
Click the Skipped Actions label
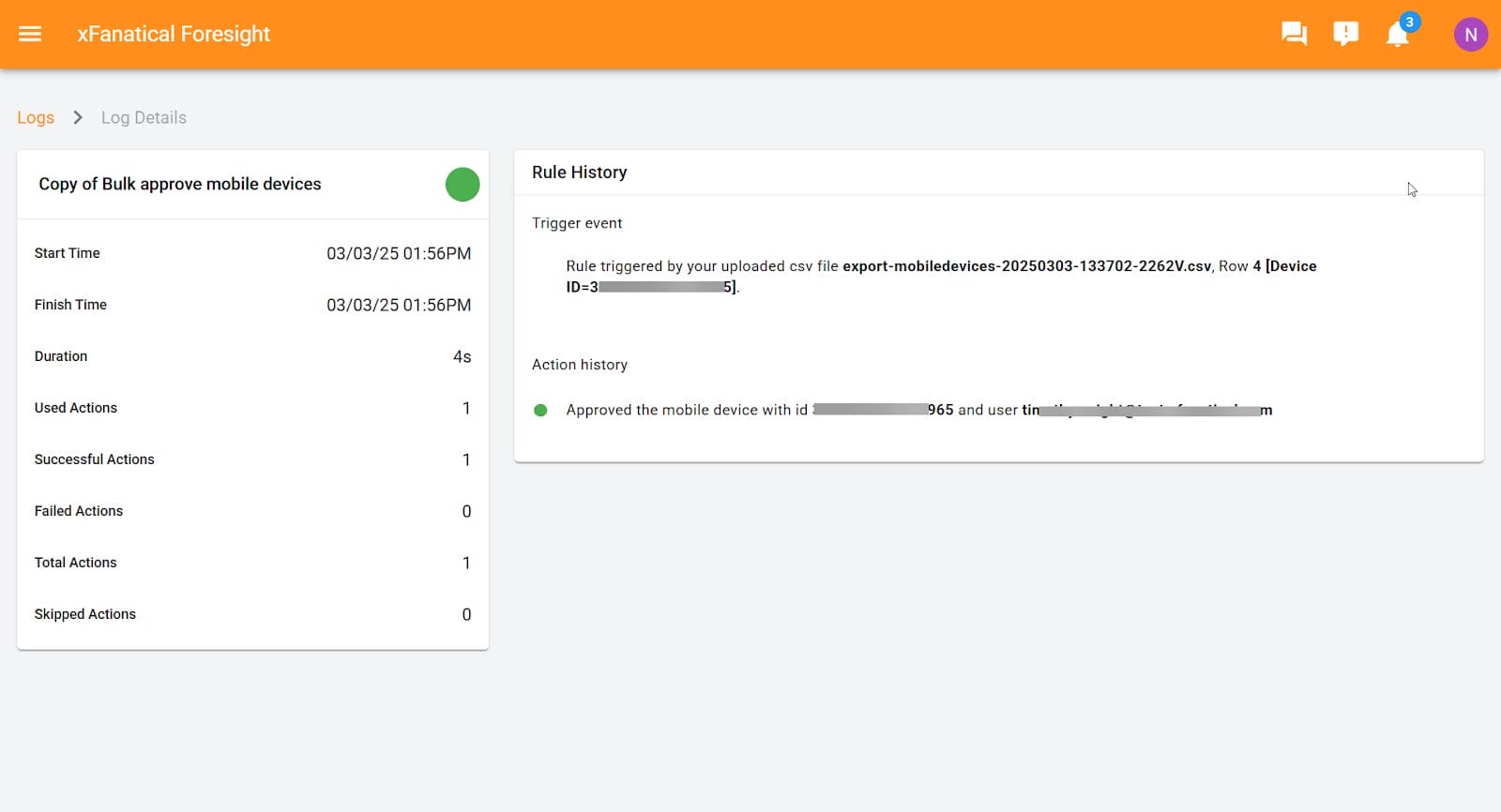(85, 614)
